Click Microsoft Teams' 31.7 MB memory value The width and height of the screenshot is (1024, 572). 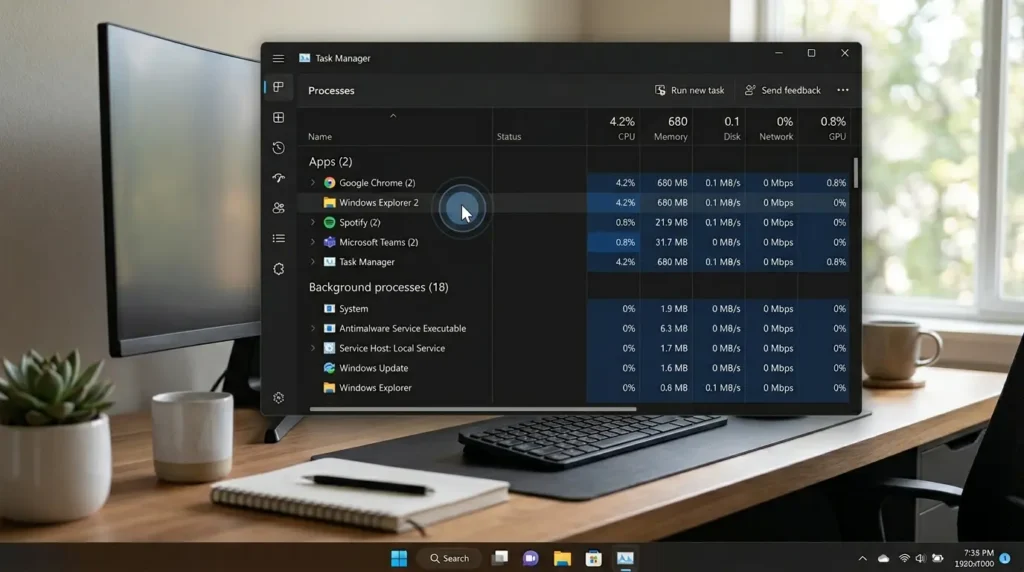pyautogui.click(x=671, y=242)
